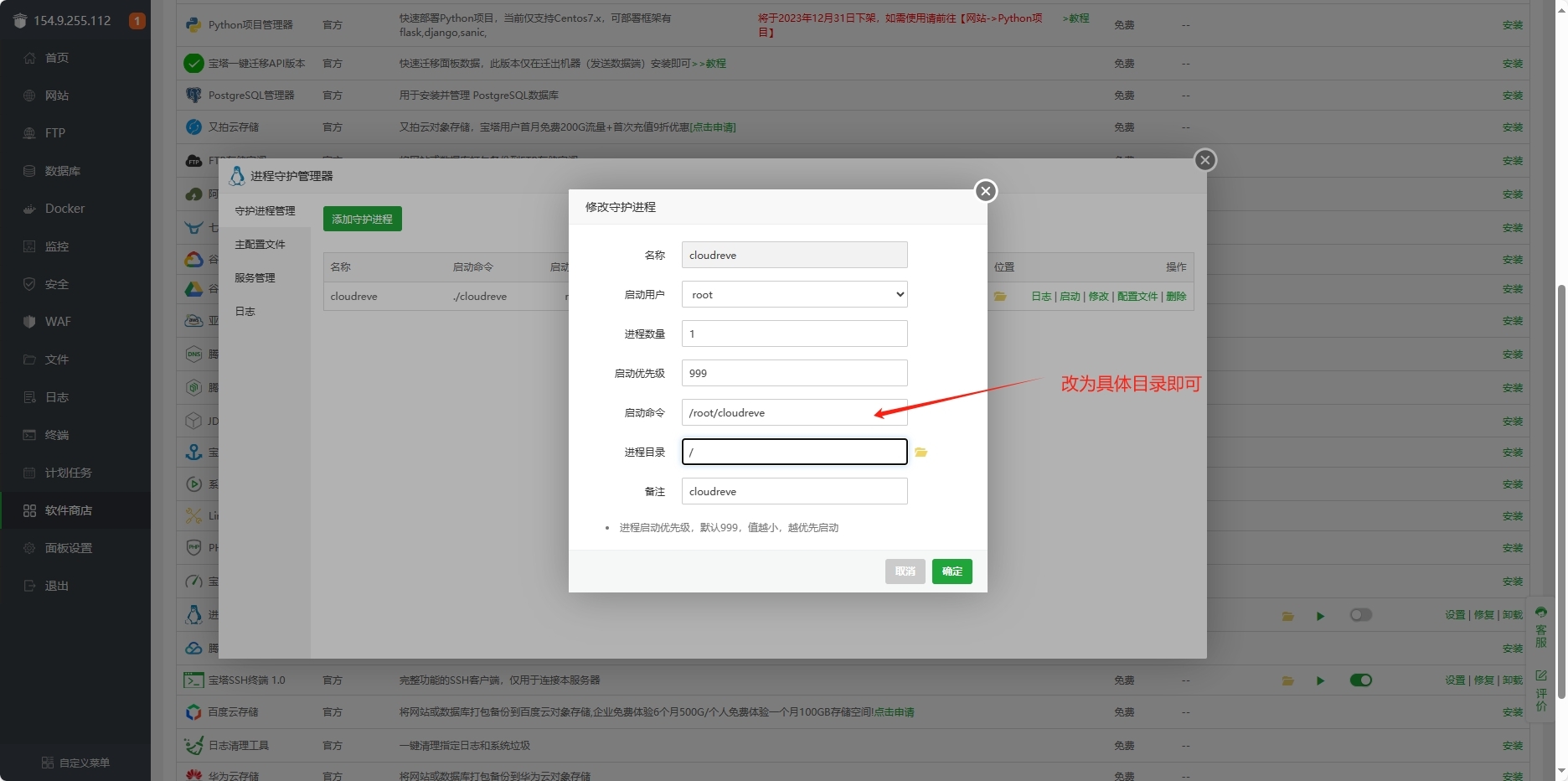Viewport: 1568px width, 781px height.
Task: Open the 启动用户 root dropdown
Action: [794, 295]
